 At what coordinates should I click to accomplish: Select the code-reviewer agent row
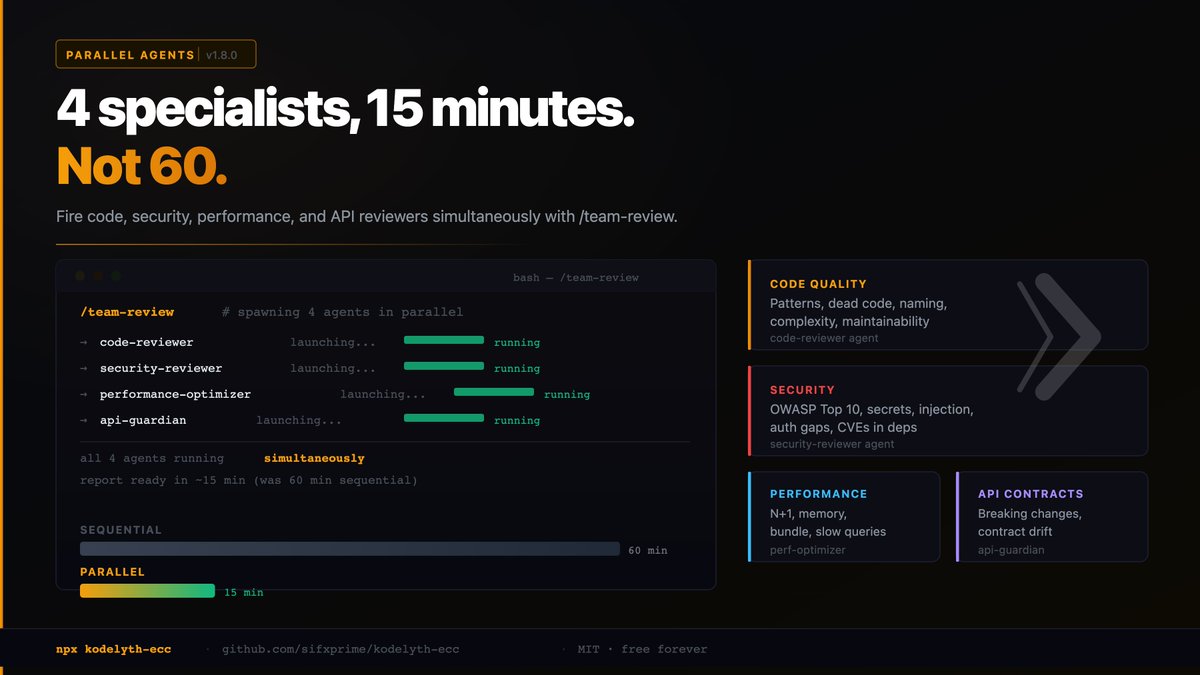pos(310,342)
